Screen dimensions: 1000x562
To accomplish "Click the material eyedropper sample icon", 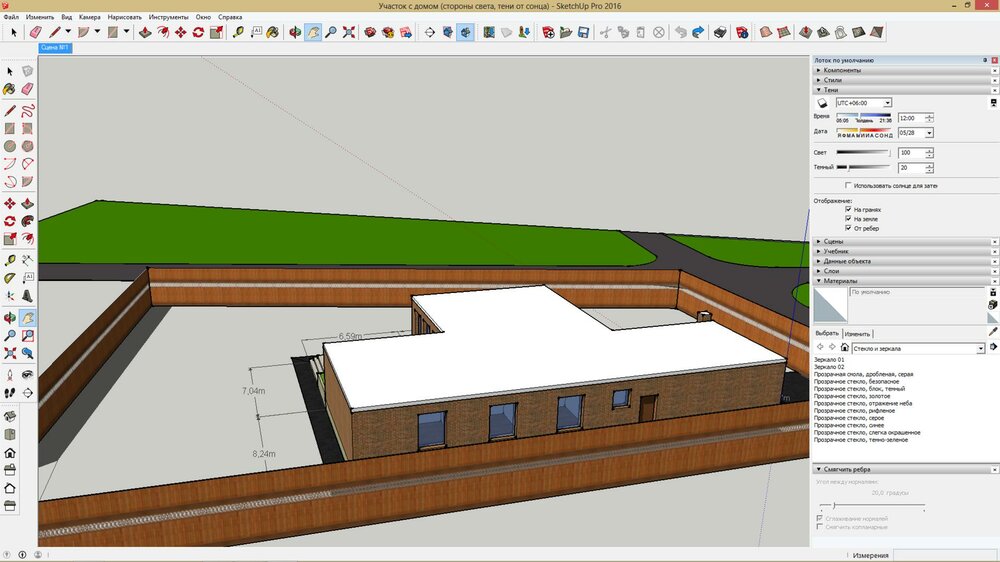I will point(993,331).
